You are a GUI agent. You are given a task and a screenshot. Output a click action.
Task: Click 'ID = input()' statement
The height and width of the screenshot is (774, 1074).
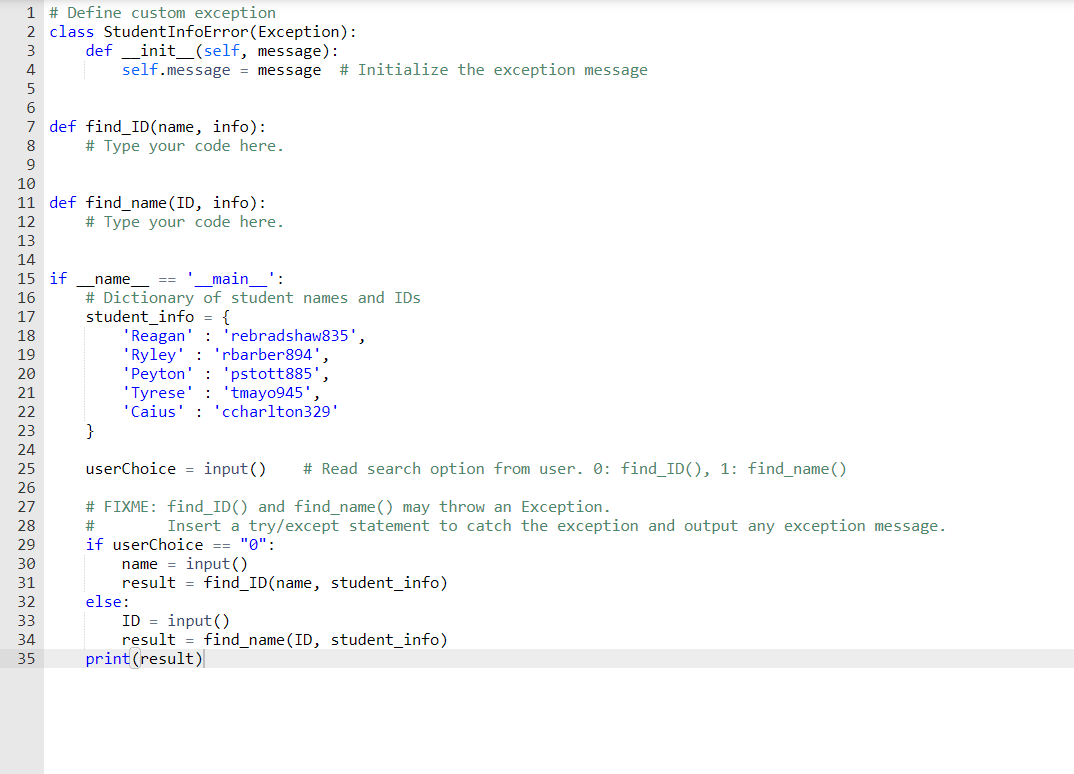point(175,621)
